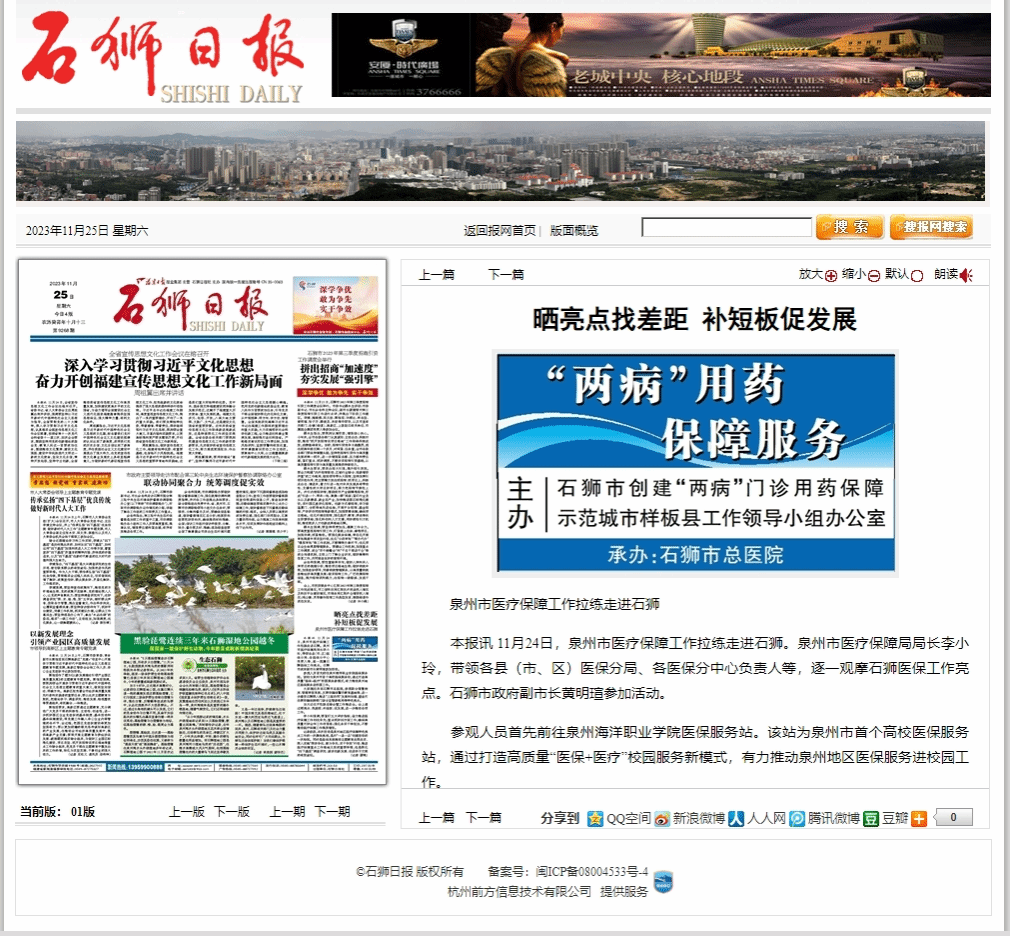Open 版面概览 page overview link
1010x936 pixels.
tap(574, 230)
